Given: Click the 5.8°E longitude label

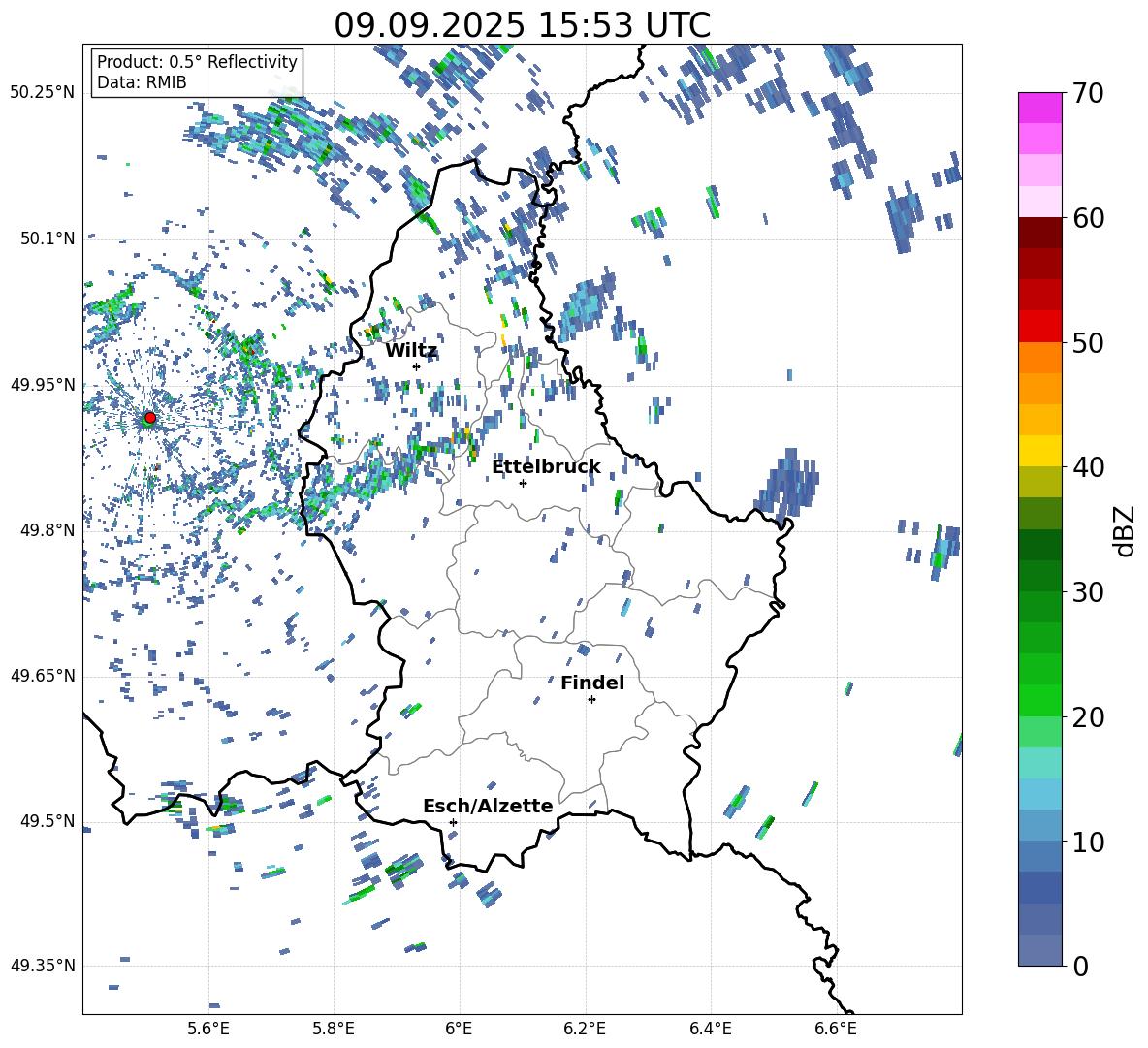Looking at the screenshot, I should coord(334,1029).
